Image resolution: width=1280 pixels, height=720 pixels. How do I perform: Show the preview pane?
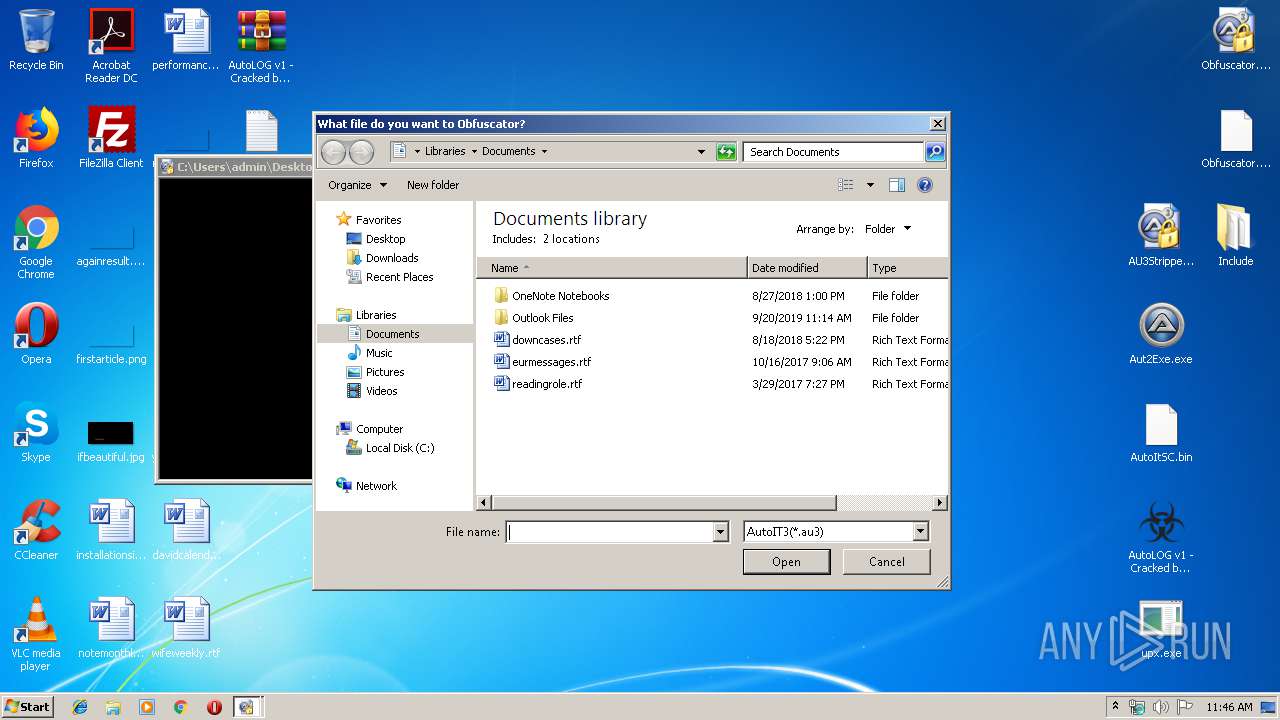[897, 185]
